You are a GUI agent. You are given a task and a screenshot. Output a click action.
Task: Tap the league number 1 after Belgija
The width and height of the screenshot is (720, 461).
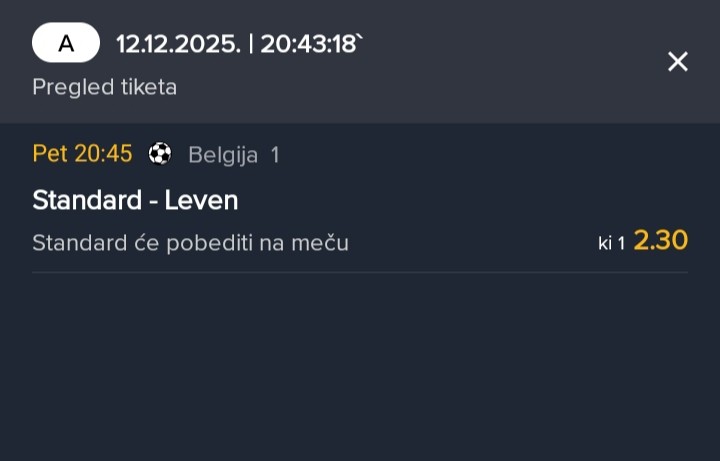tap(275, 155)
